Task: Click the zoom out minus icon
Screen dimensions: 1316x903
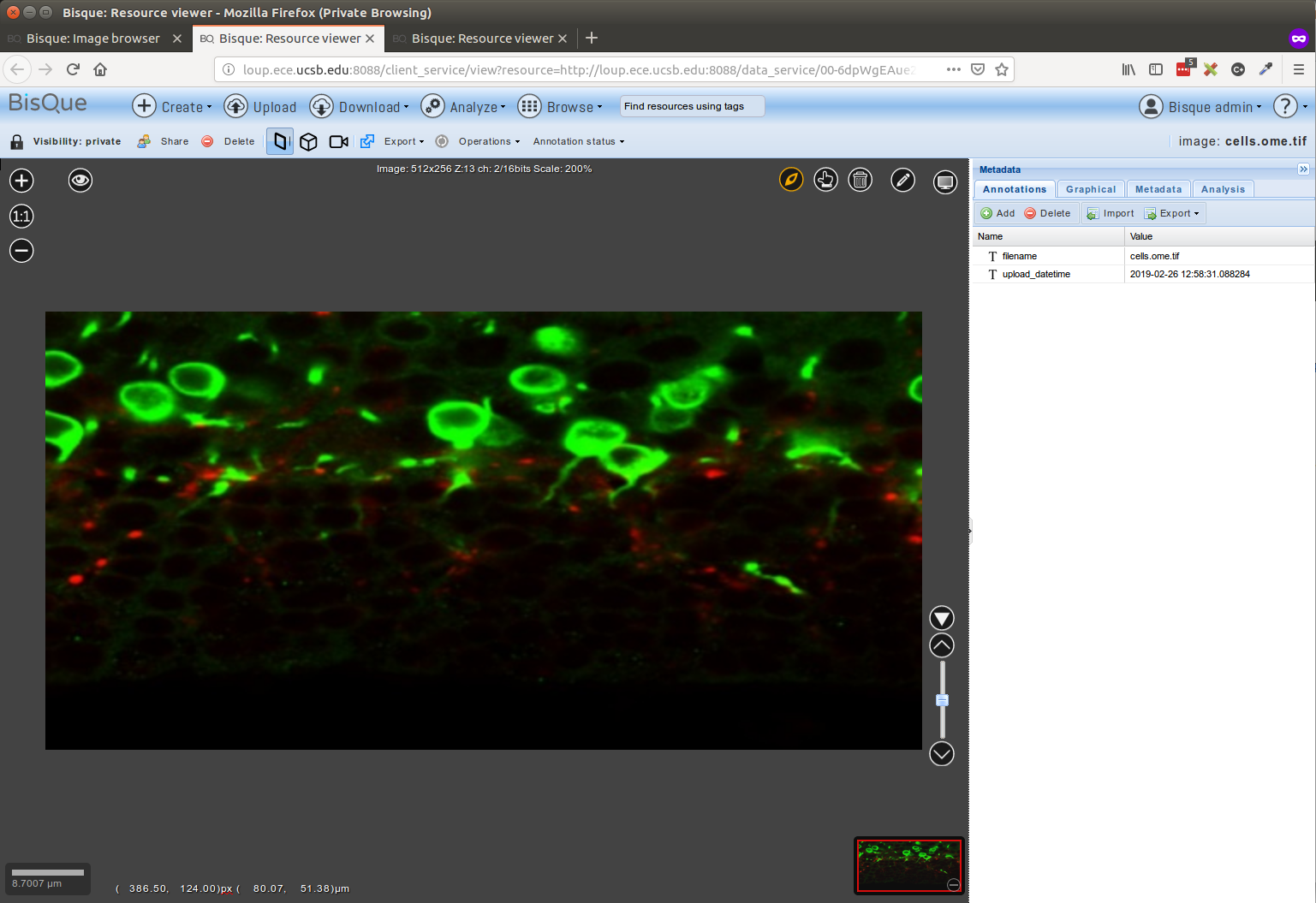Action: tap(21, 251)
